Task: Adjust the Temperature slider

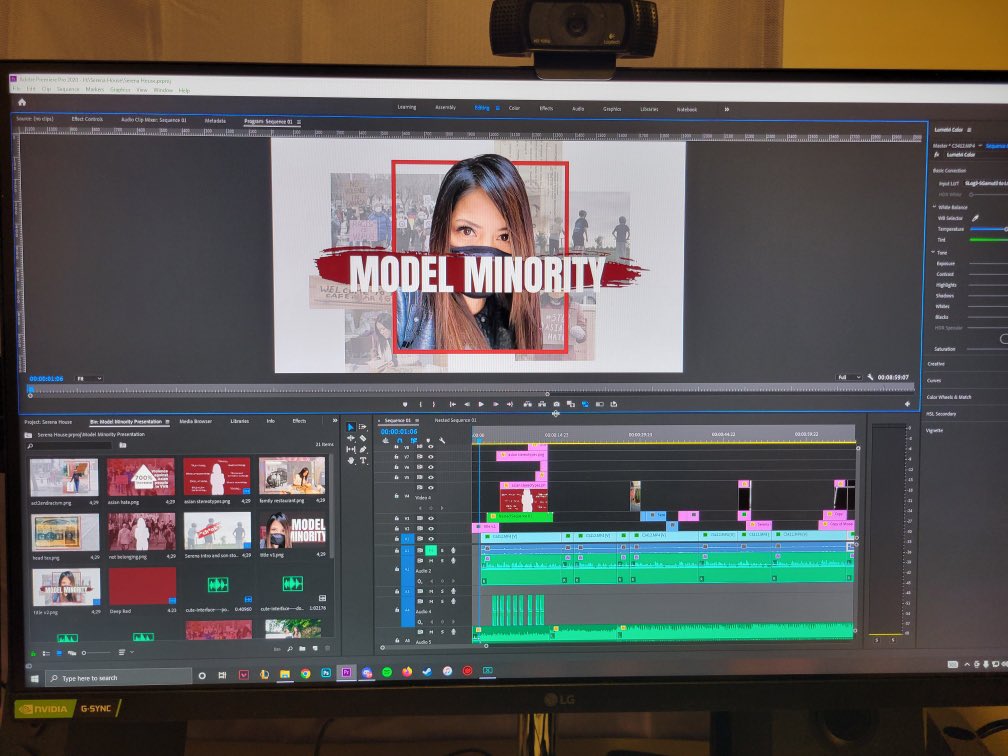Action: pos(989,229)
